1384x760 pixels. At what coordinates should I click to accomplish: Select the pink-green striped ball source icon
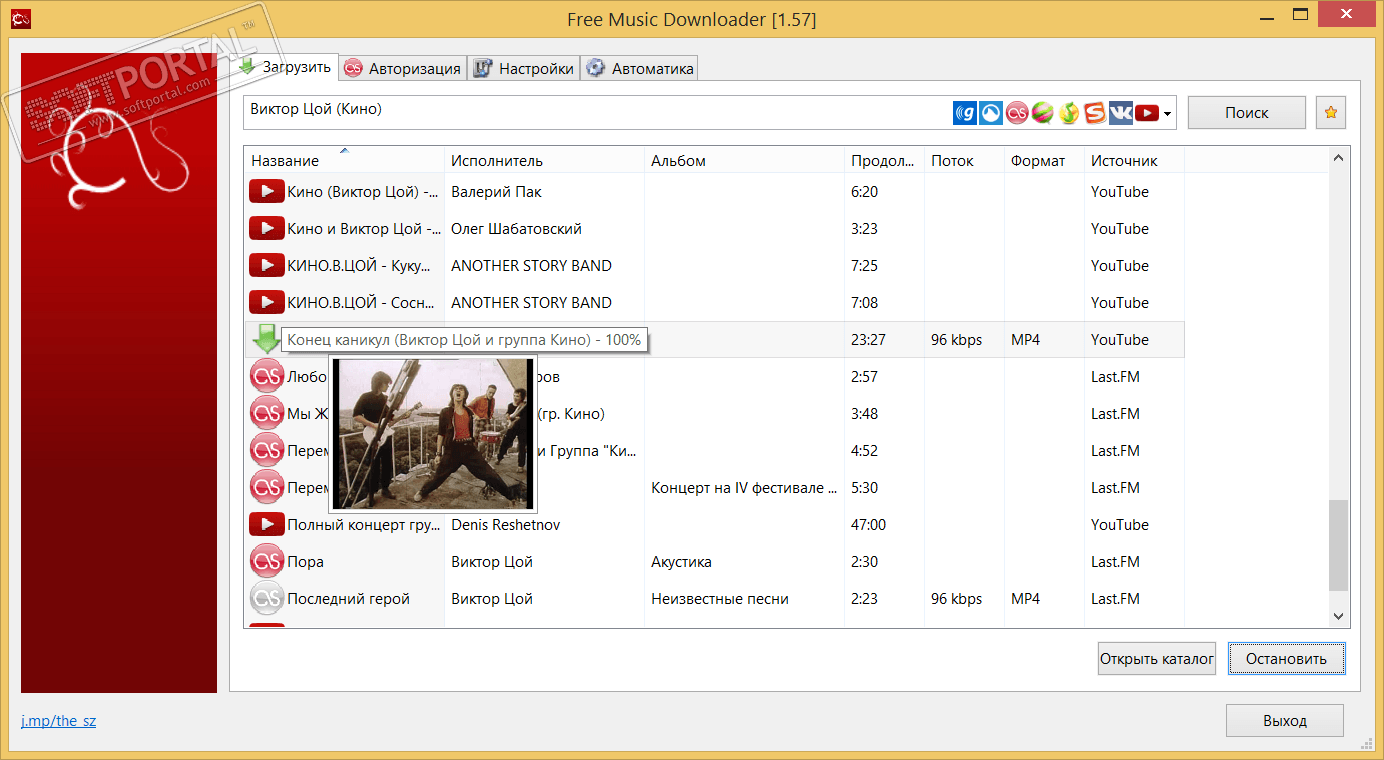(1043, 113)
